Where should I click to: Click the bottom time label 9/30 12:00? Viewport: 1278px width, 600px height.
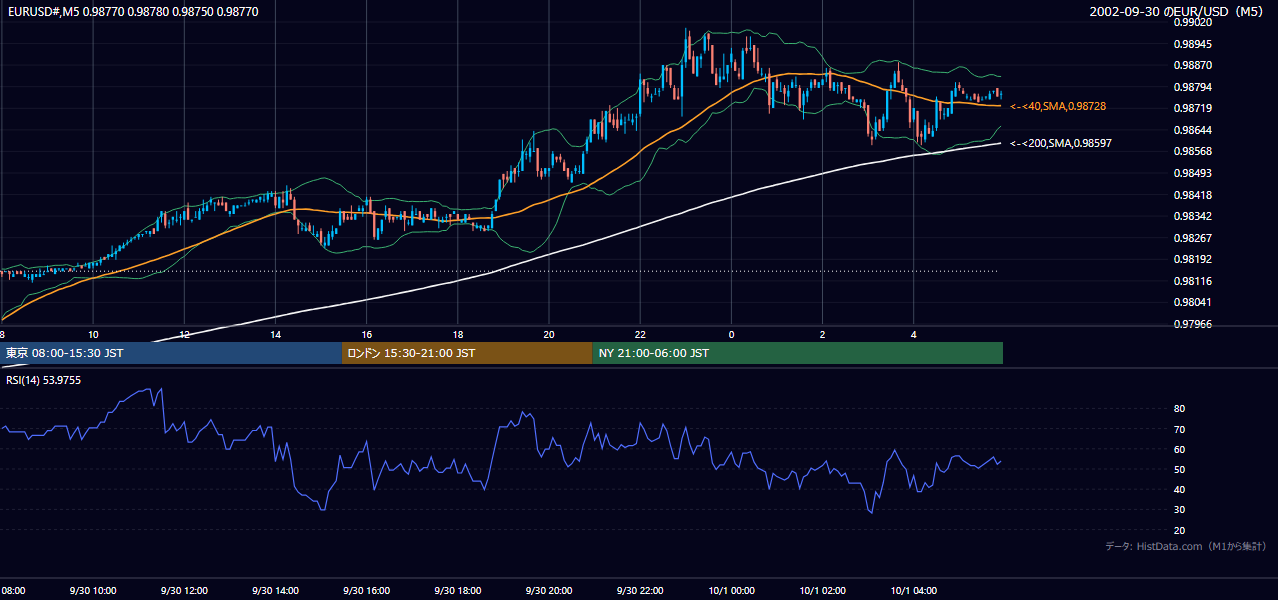click(184, 590)
